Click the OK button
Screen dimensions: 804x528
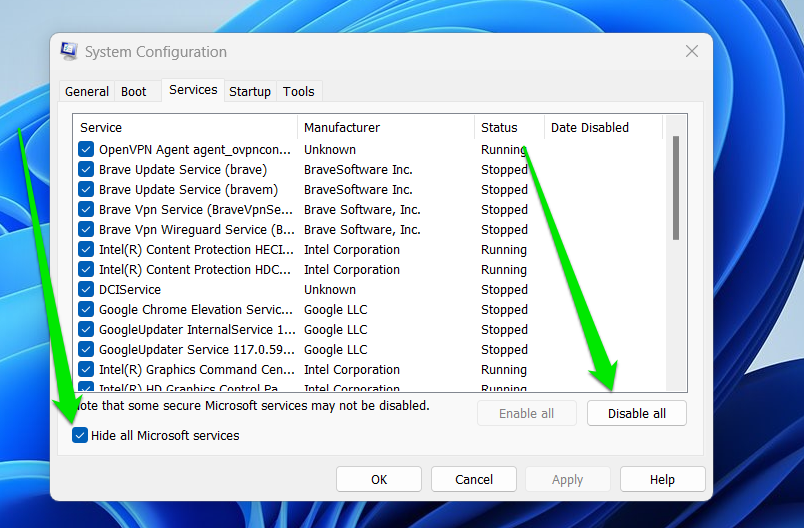point(379,479)
